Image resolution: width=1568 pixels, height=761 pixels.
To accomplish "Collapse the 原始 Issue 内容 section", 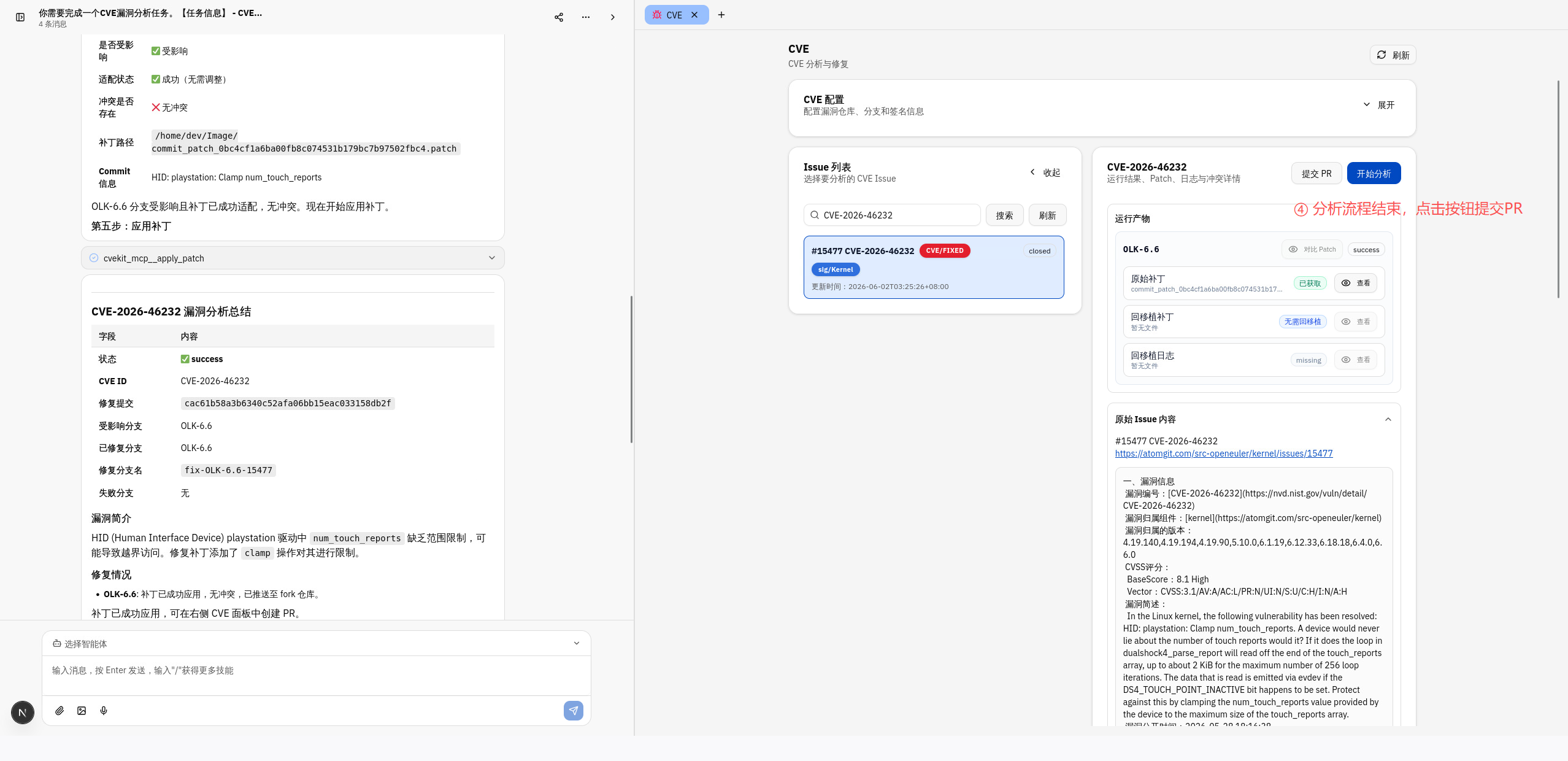I will coord(1388,419).
